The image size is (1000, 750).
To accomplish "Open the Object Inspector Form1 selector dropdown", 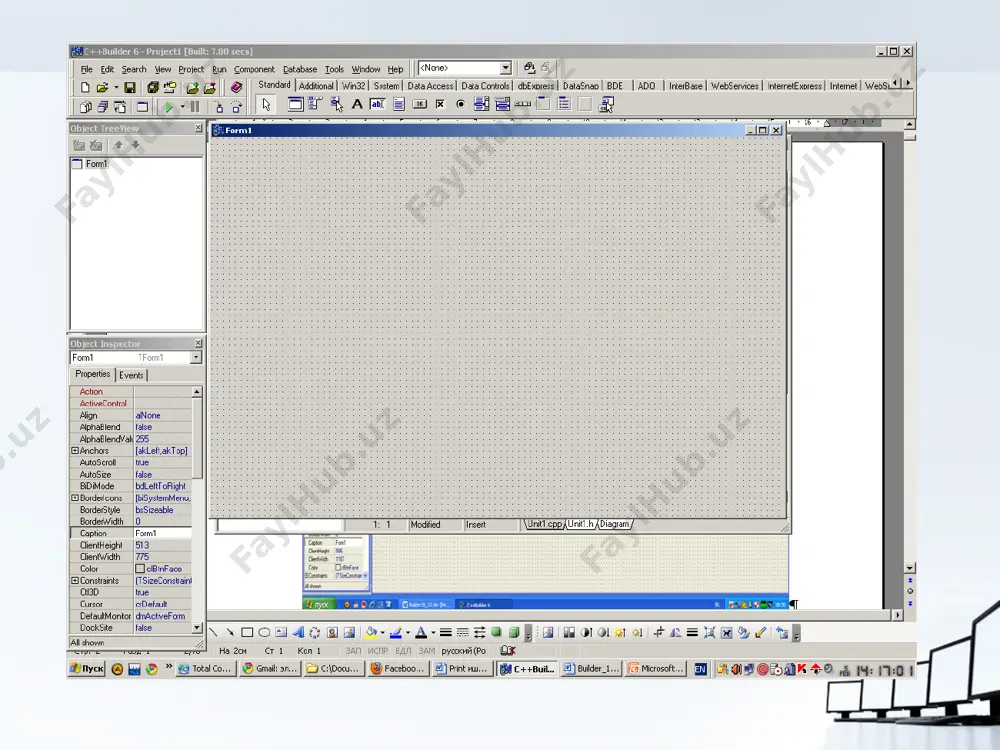I will click(196, 358).
